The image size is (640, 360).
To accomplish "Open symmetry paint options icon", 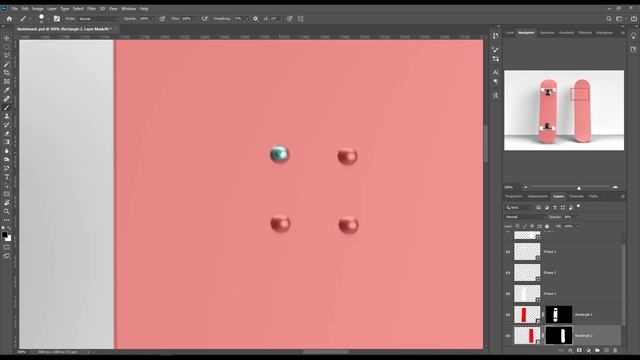I will [x=301, y=19].
